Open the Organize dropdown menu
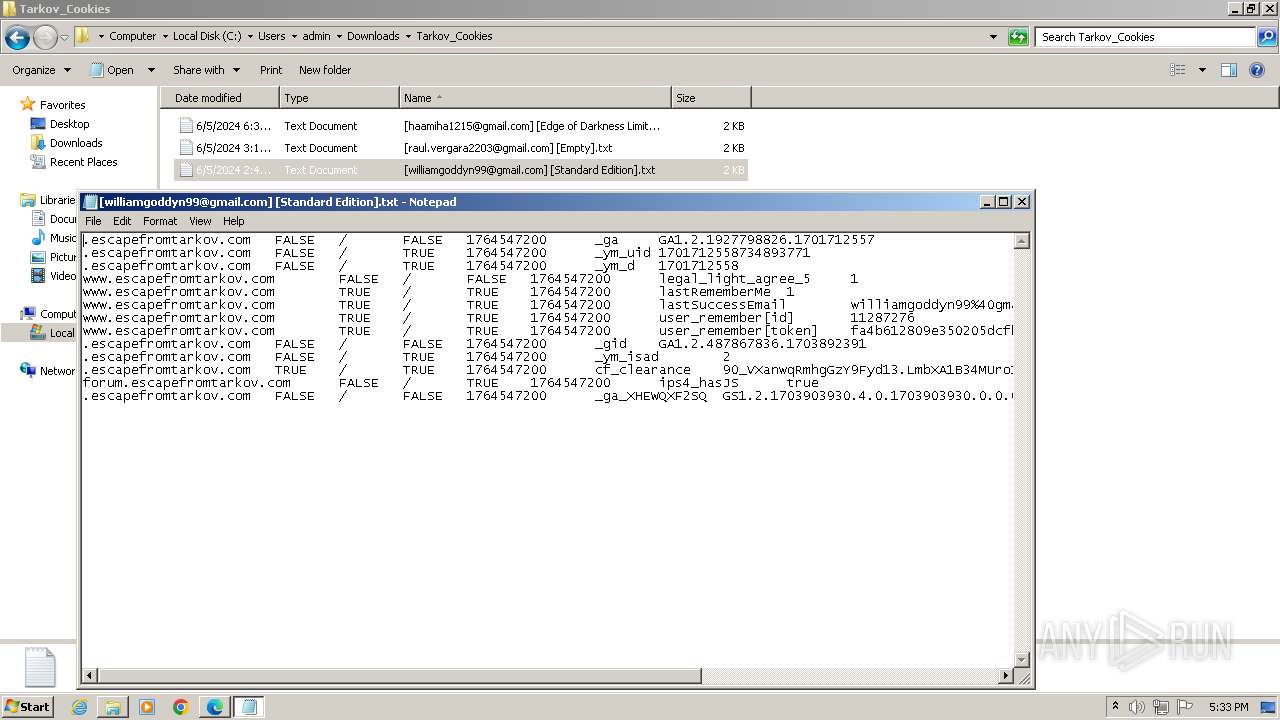The height and width of the screenshot is (720, 1280). tap(41, 70)
